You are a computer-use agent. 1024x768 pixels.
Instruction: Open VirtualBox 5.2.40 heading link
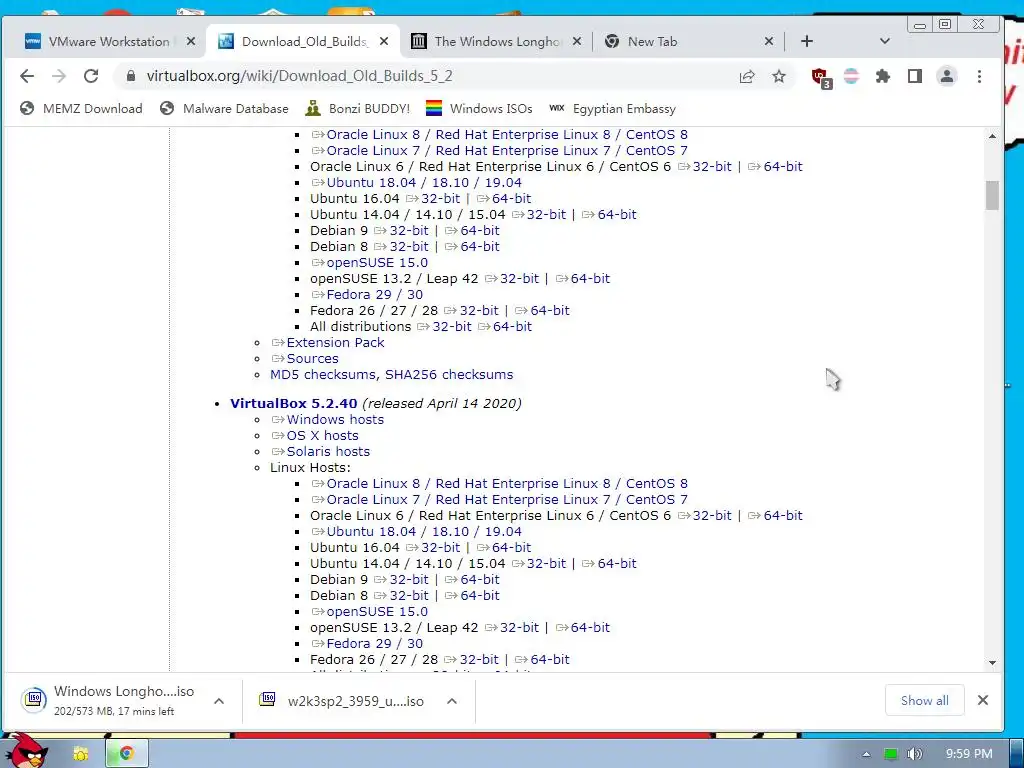[x=294, y=404]
